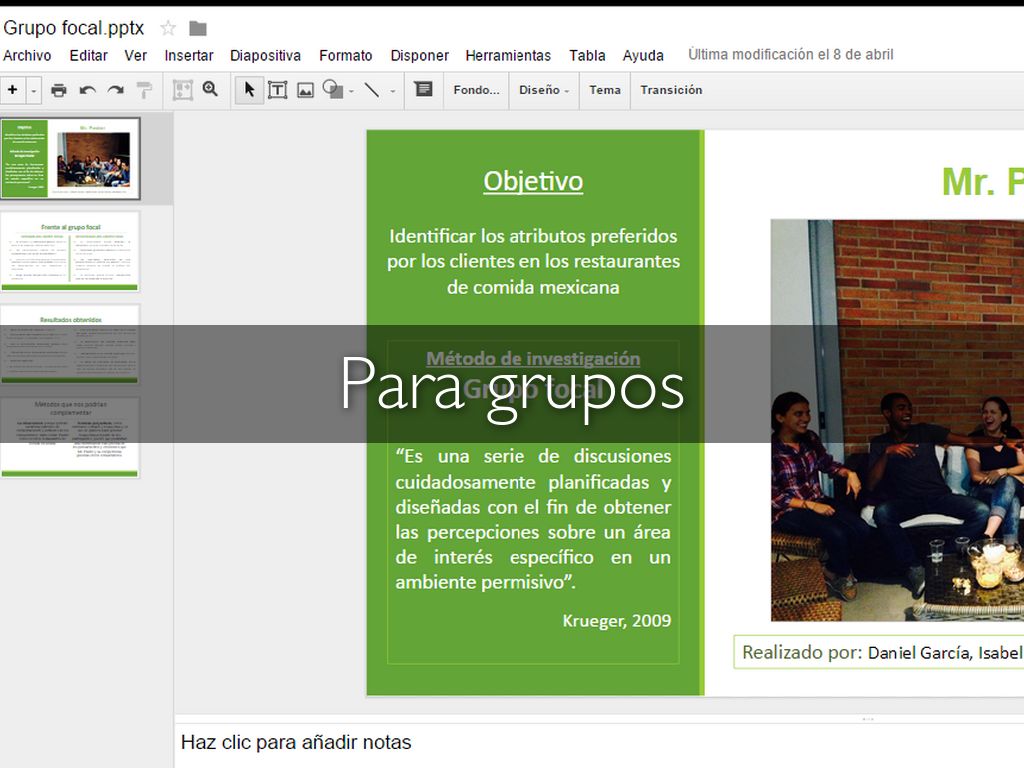Redo the last action
1024x768 pixels.
click(115, 90)
